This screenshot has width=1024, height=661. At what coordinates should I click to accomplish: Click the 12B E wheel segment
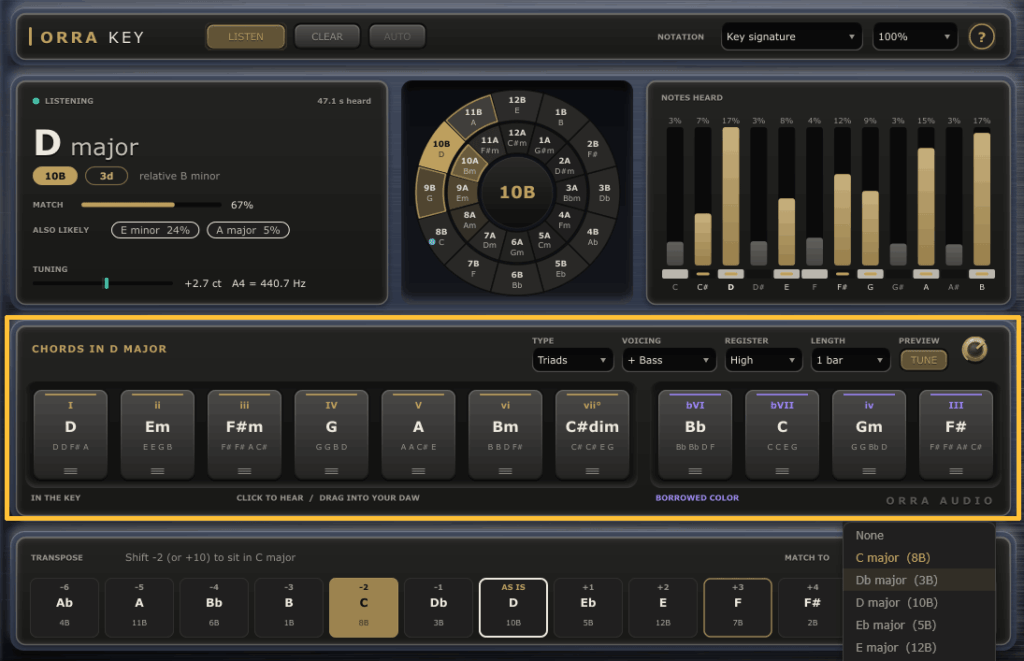pyautogui.click(x=517, y=105)
